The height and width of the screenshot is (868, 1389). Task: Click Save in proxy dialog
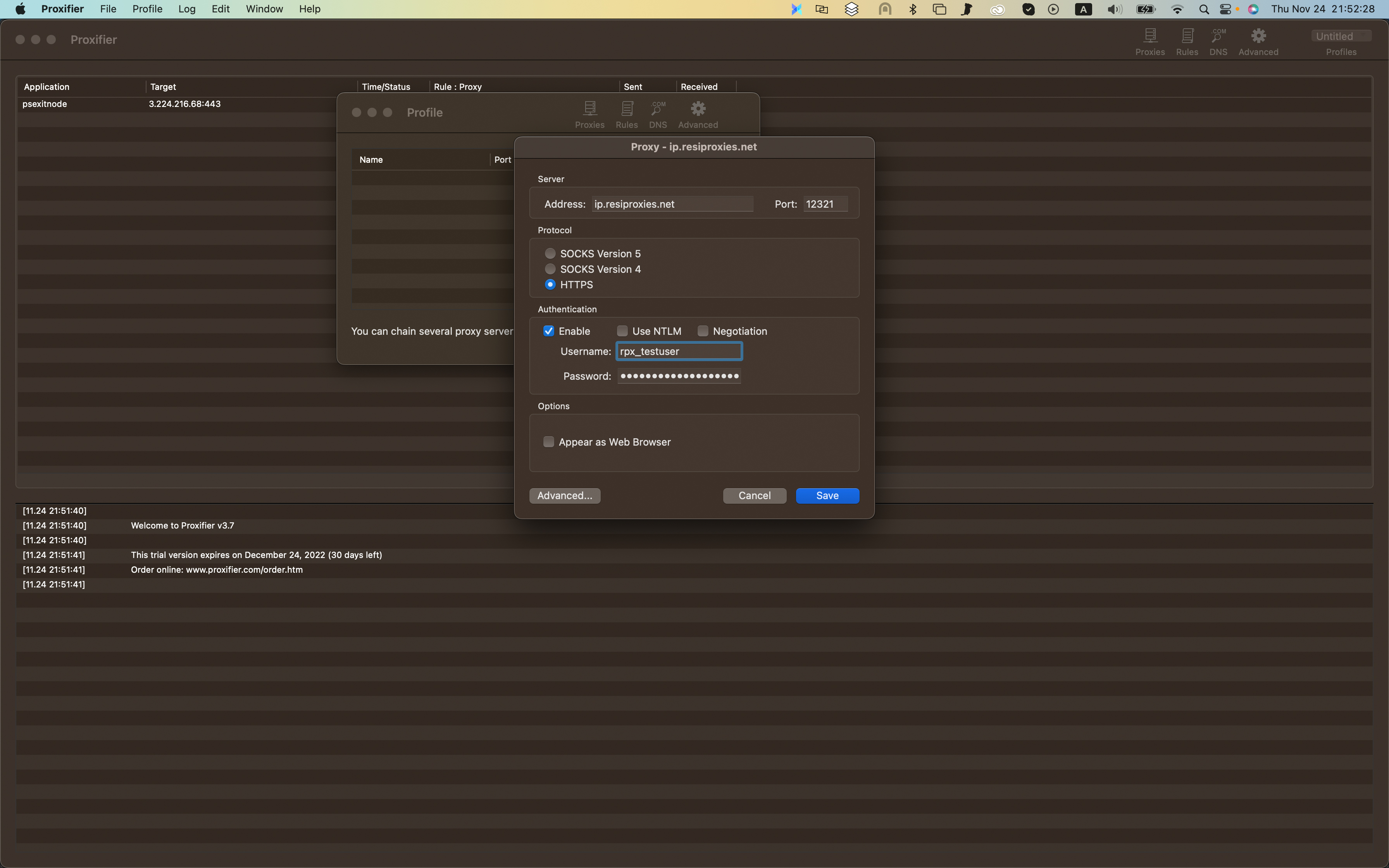pos(827,496)
